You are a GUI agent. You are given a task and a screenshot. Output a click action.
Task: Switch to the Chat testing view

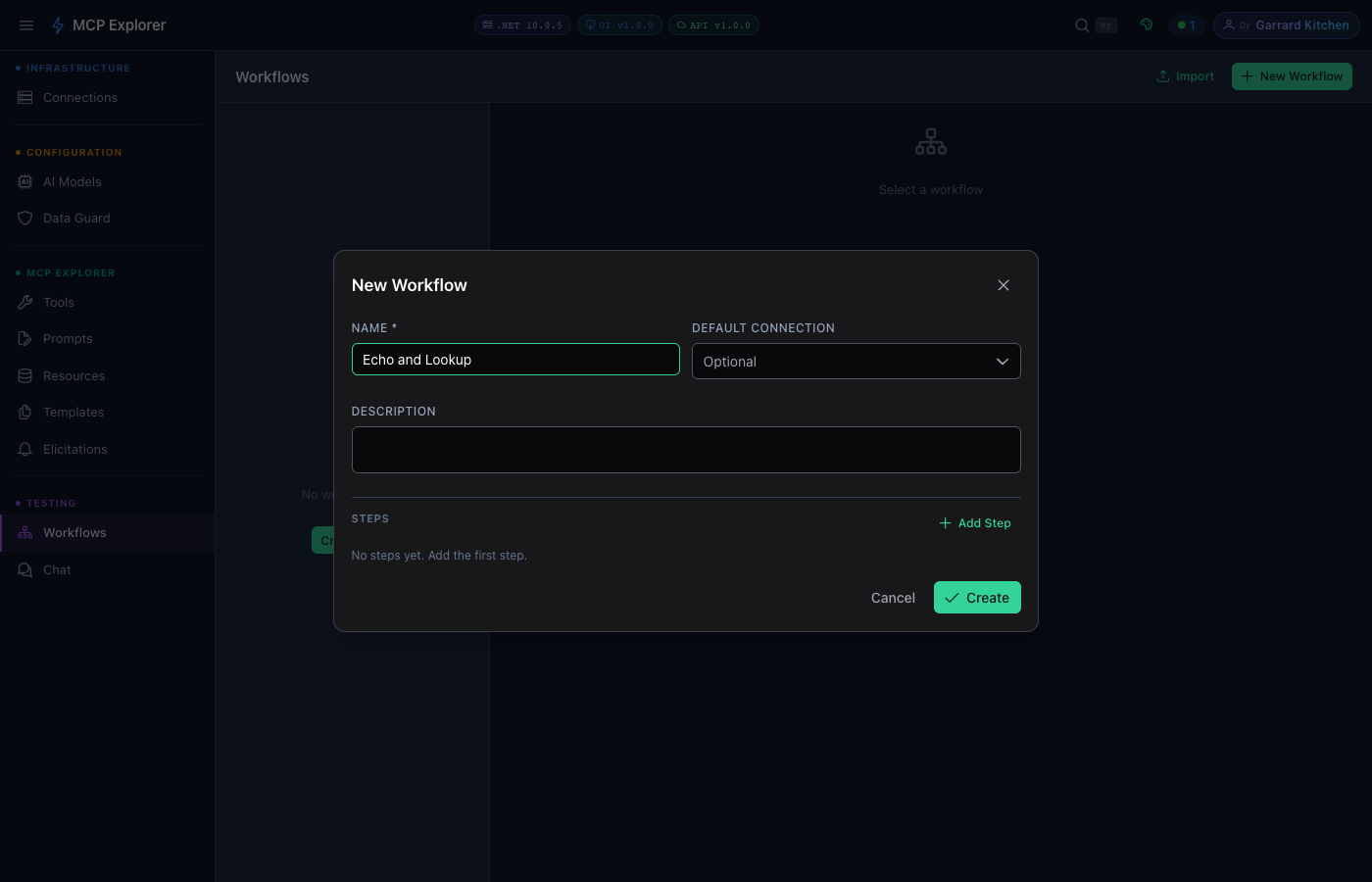tap(56, 569)
